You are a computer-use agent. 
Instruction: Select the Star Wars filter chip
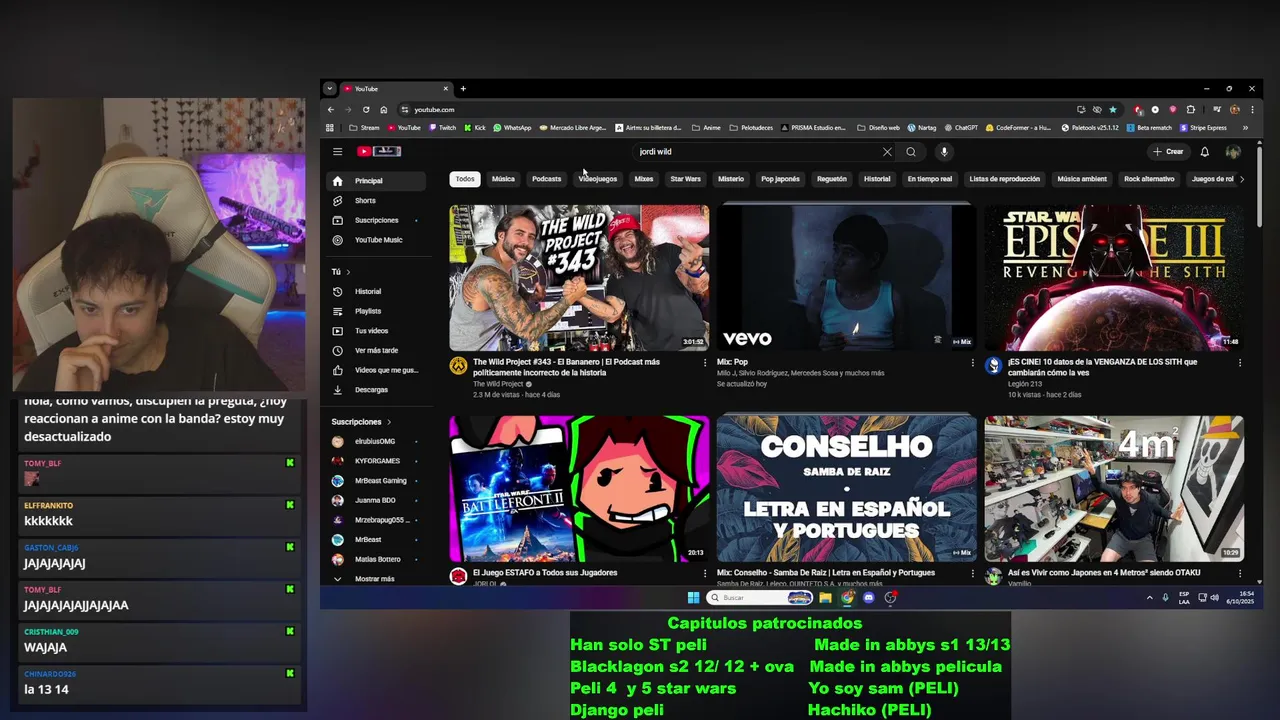(x=685, y=179)
